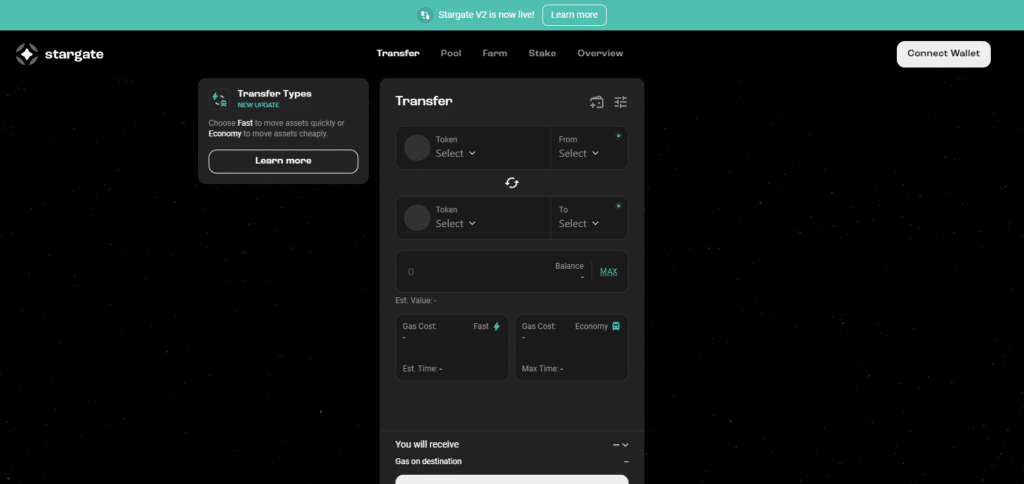Click the destination token placeholder circle

click(x=417, y=218)
